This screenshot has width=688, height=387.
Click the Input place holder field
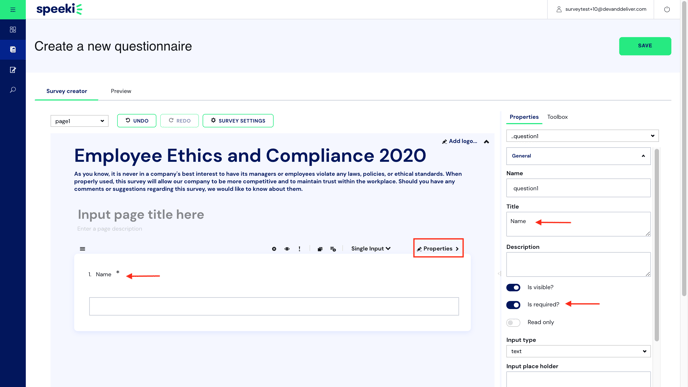(x=578, y=380)
